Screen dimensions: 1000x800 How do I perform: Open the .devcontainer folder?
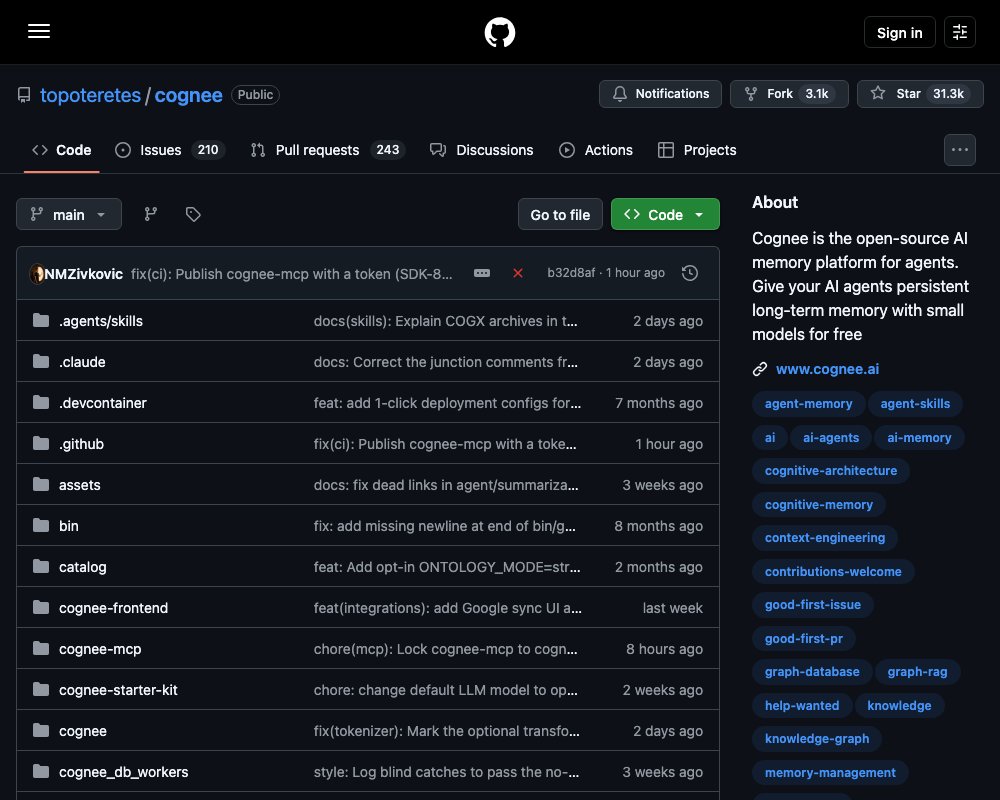103,403
